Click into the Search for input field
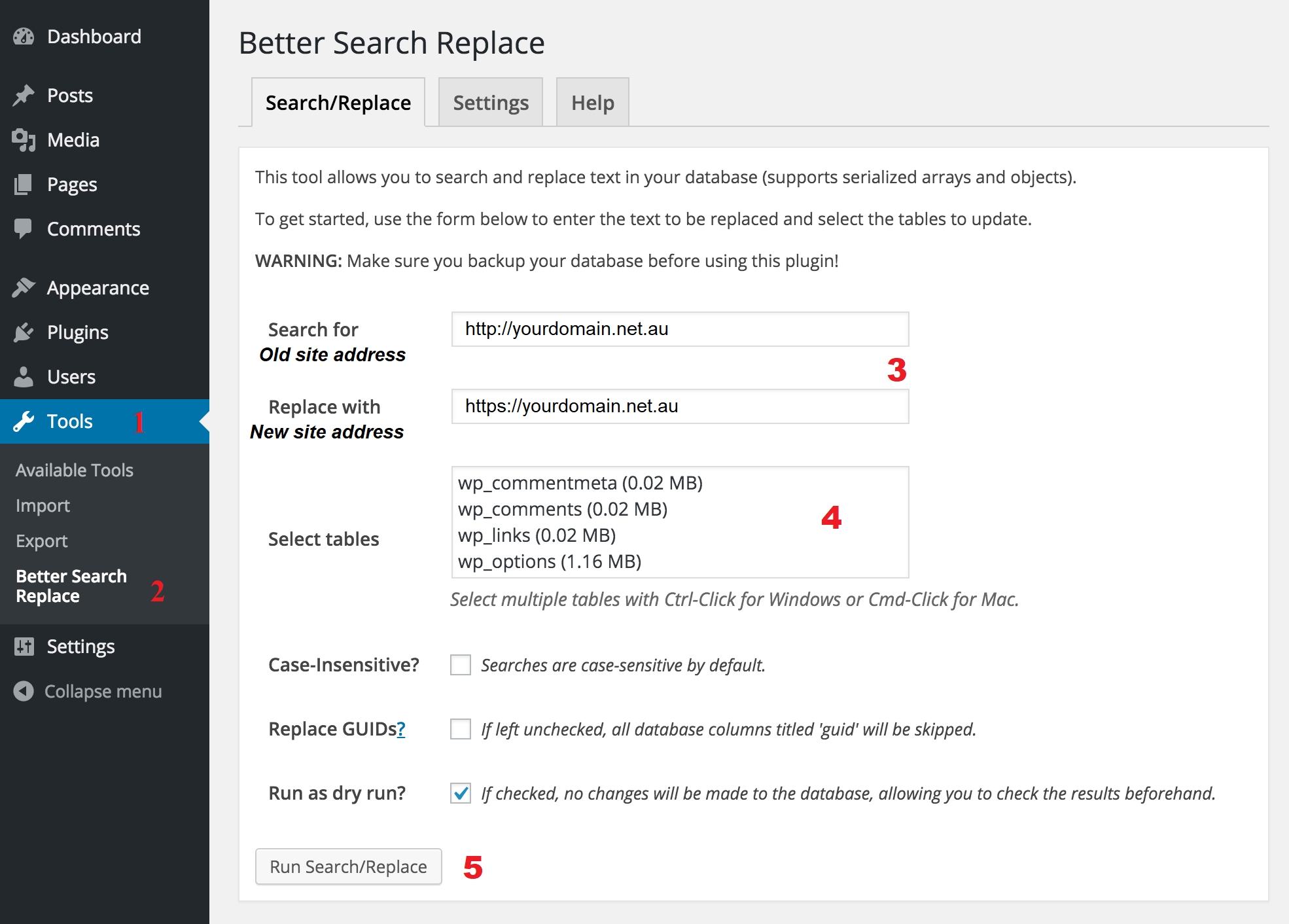The width and height of the screenshot is (1289, 924). (680, 329)
